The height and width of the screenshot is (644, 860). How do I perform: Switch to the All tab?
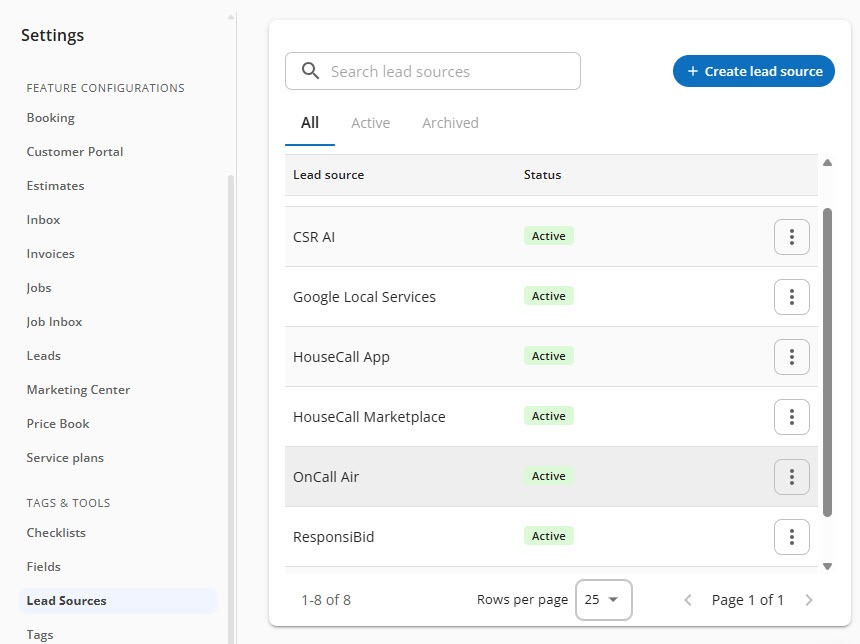tap(310, 123)
